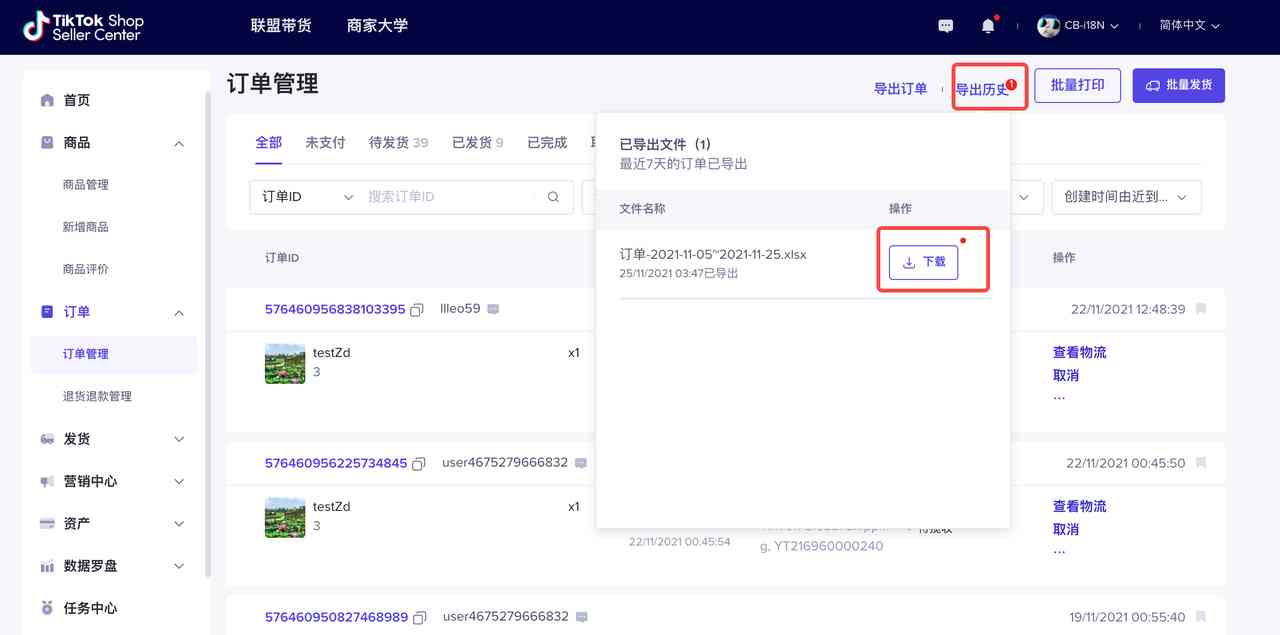Screen dimensions: 1280x635
Task: Click the 批量发货 button
Action: tap(1178, 86)
